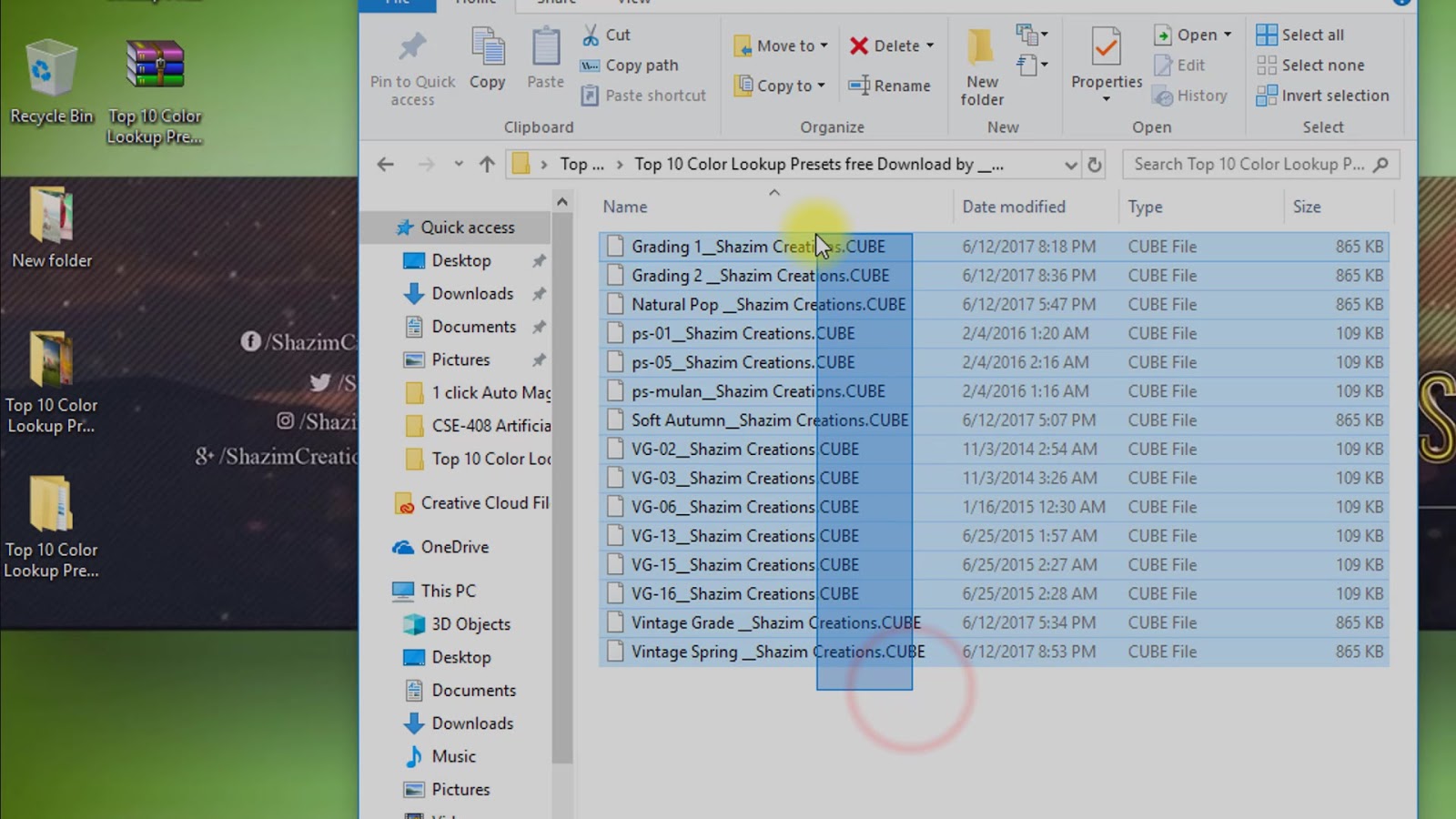Click the Open button in the ribbon
The width and height of the screenshot is (1456, 819).
pos(1185,35)
